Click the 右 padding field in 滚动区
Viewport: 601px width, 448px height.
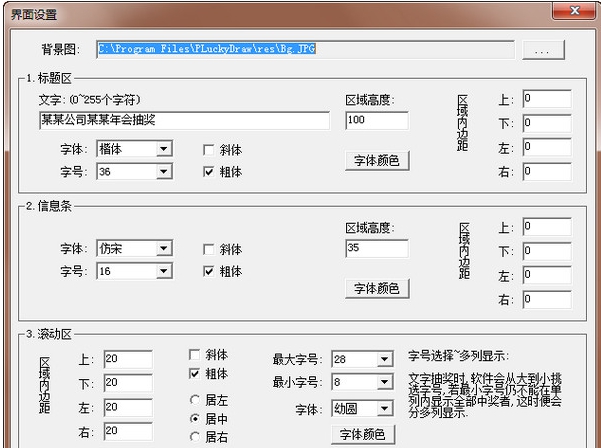[128, 431]
